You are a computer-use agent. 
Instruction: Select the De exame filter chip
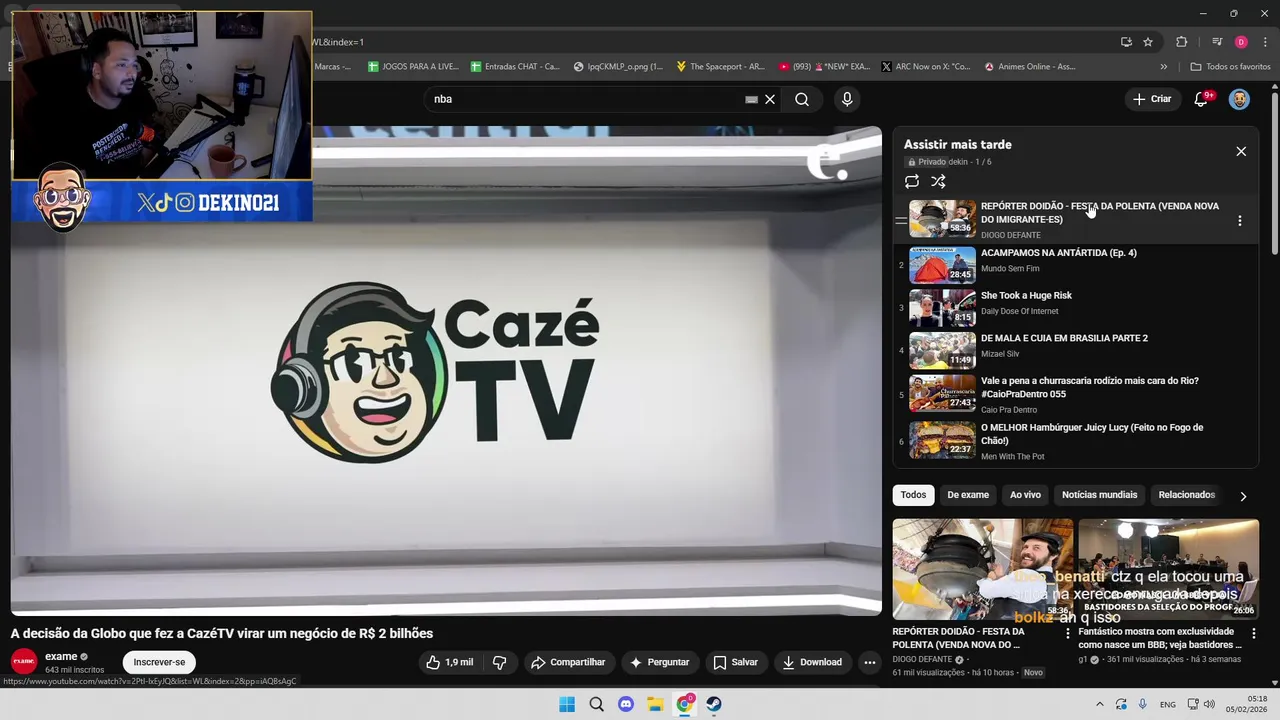pyautogui.click(x=968, y=495)
